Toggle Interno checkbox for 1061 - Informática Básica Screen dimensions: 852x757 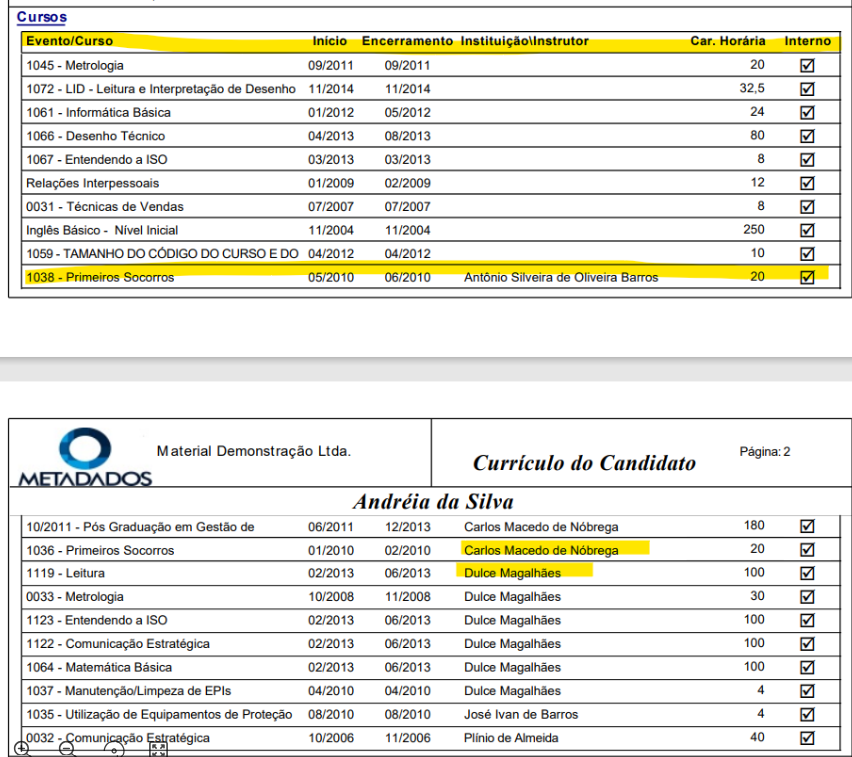click(807, 113)
